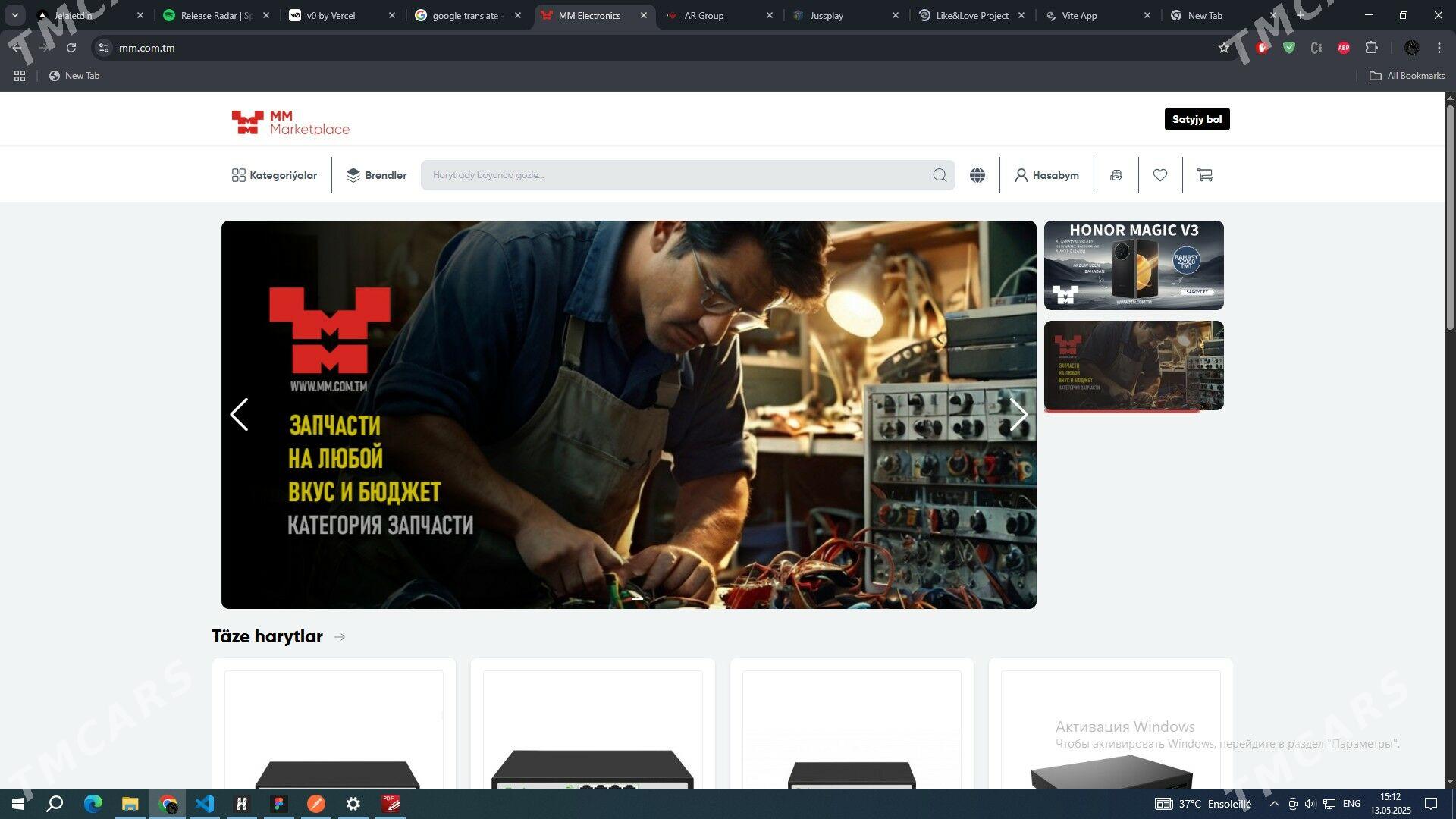1456x819 pixels.
Task: Expand the Chrome tab search arrow
Action: pos(14,15)
